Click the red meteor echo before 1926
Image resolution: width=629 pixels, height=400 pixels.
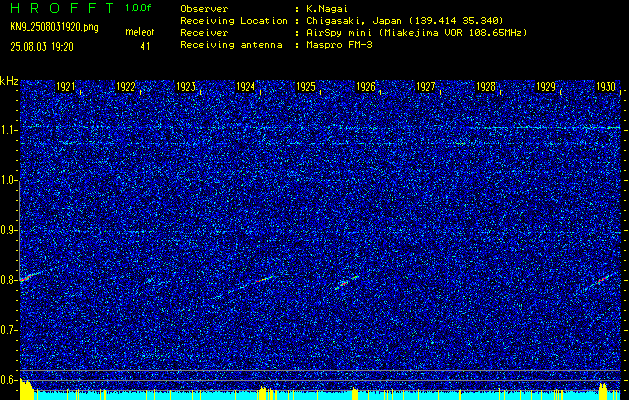click(x=344, y=283)
